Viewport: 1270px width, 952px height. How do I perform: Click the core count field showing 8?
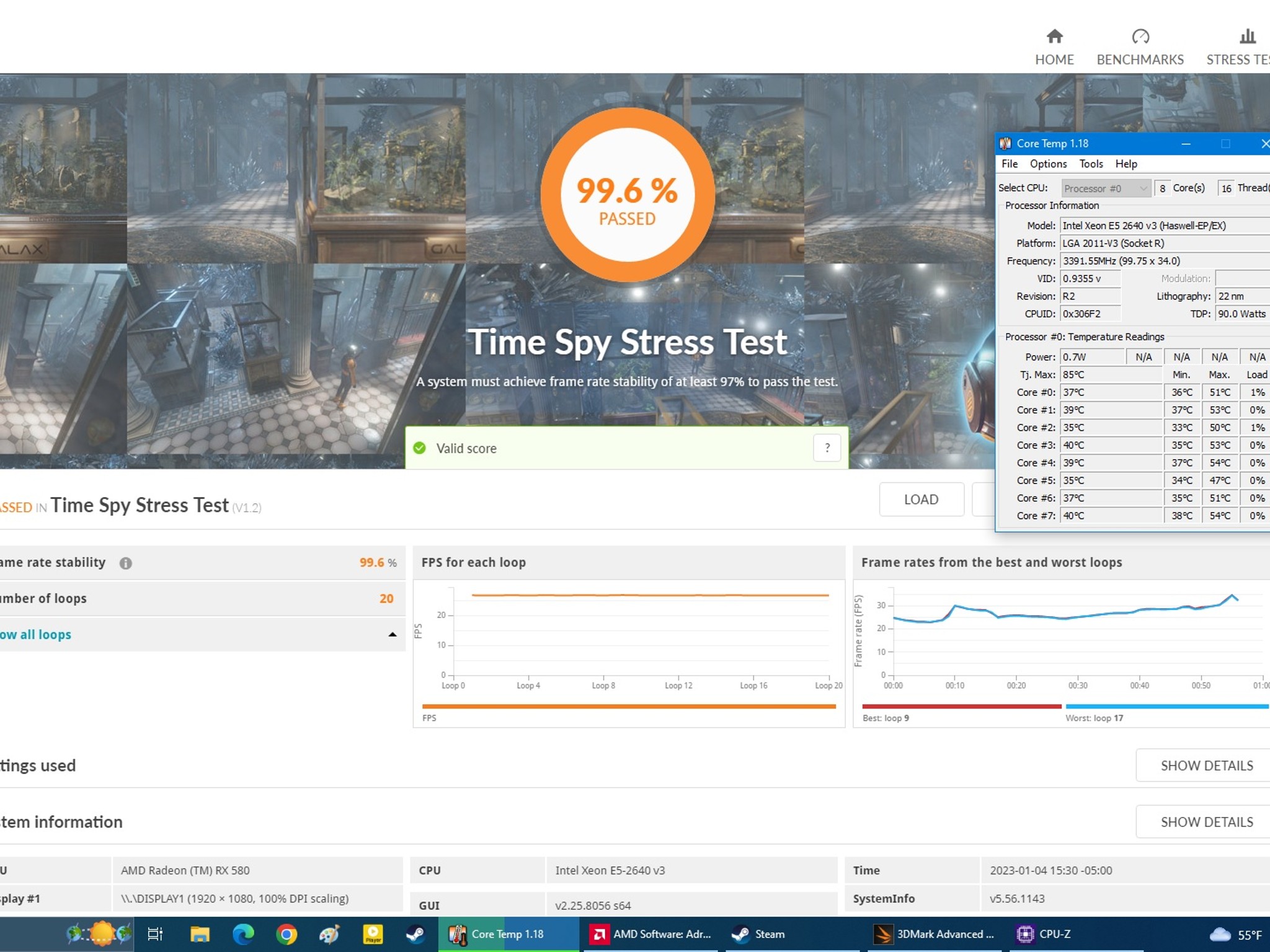pos(1162,188)
